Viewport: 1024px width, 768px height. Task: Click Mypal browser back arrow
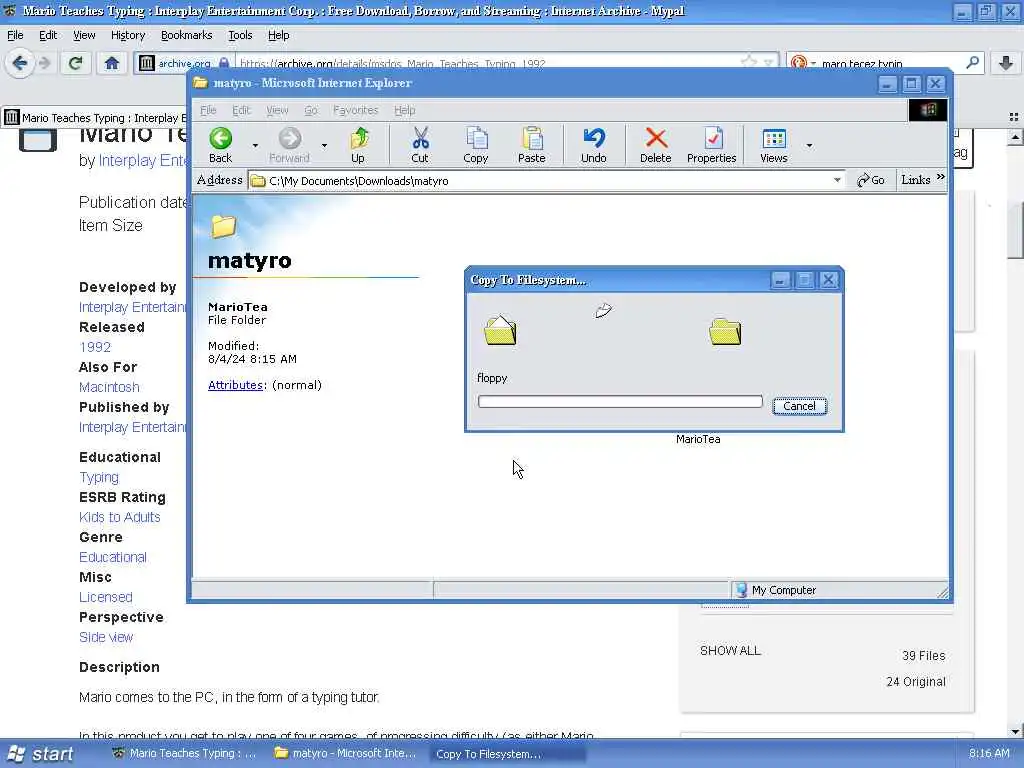(20, 63)
